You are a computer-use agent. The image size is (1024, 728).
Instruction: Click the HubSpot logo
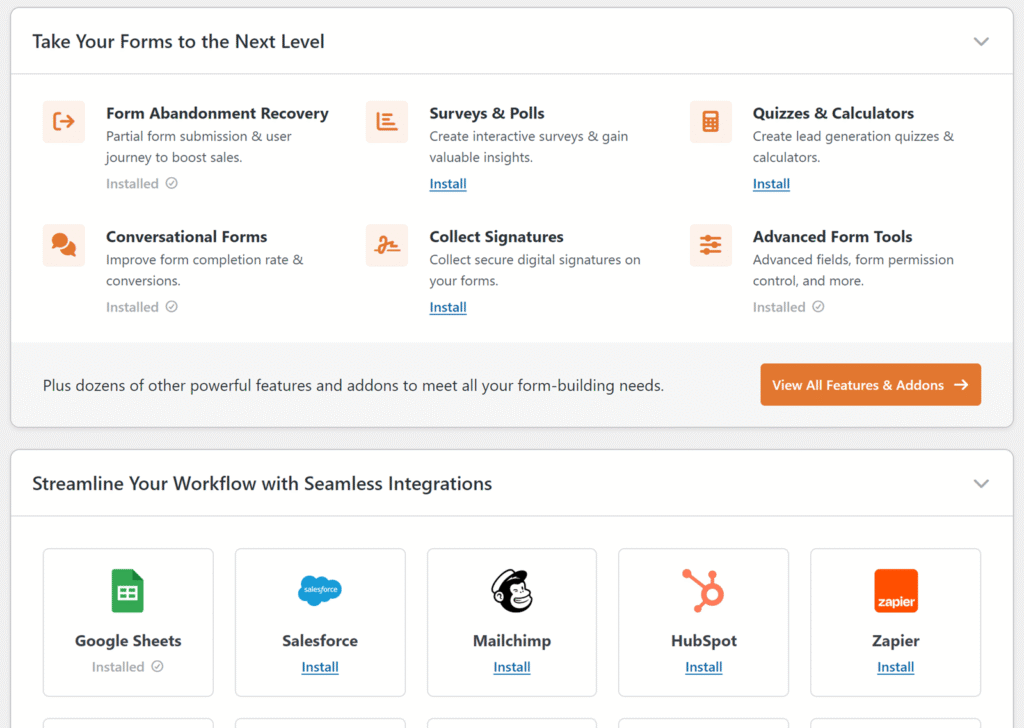(x=703, y=590)
